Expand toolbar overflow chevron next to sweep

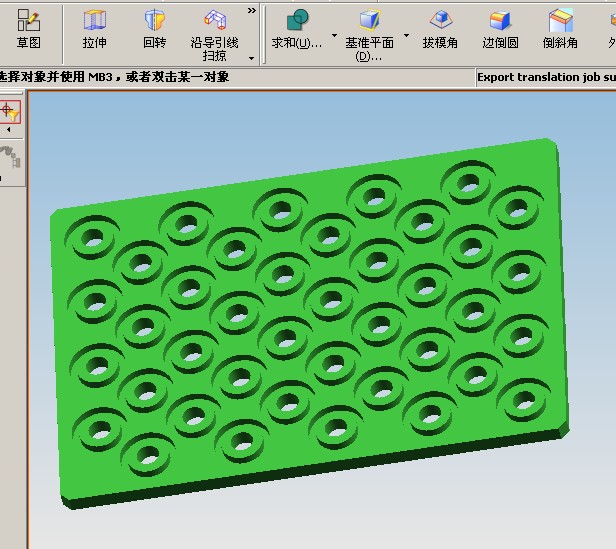pos(252,11)
